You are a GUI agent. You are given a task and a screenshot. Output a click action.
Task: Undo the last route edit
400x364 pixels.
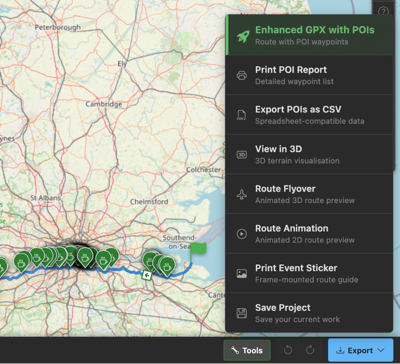pyautogui.click(x=288, y=350)
